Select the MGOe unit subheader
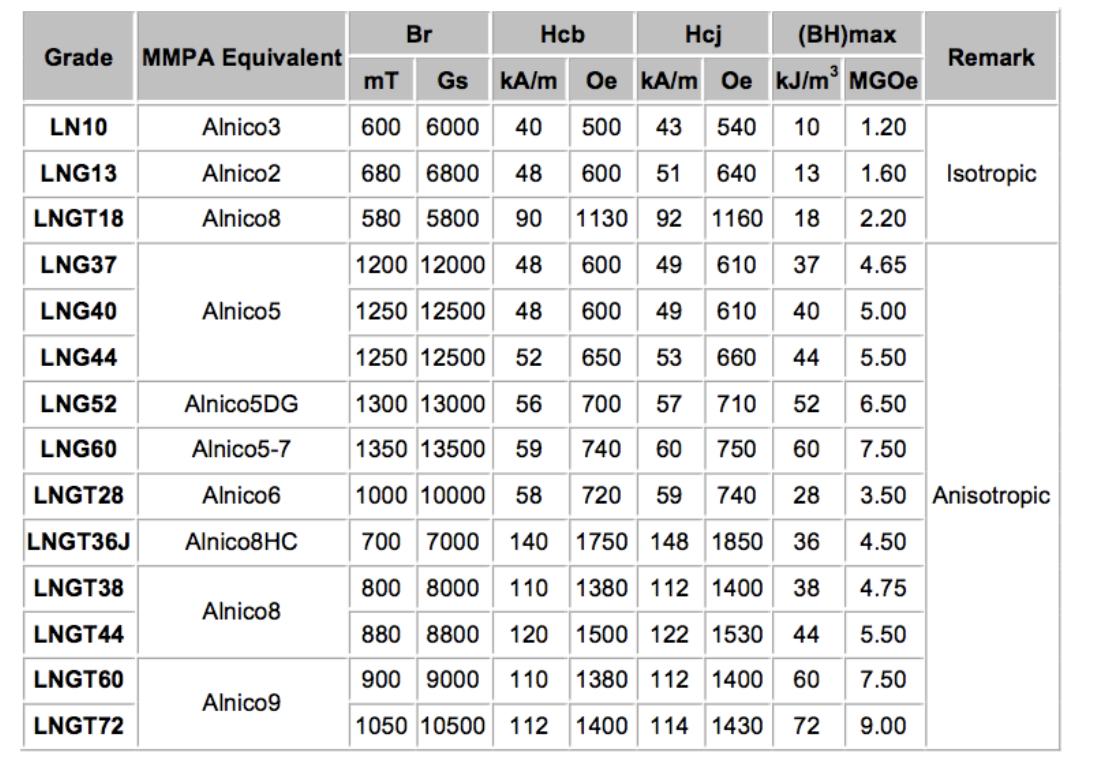 [x=883, y=81]
